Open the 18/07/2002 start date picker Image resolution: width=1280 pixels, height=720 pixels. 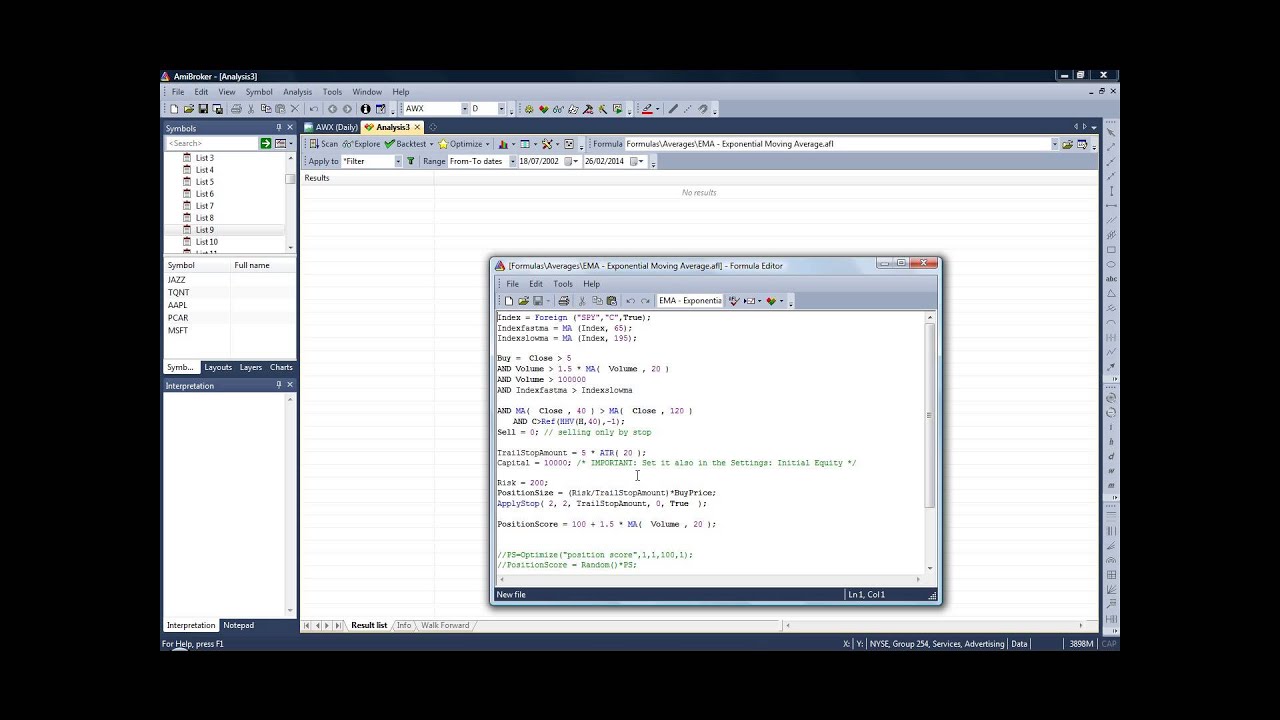coord(572,161)
